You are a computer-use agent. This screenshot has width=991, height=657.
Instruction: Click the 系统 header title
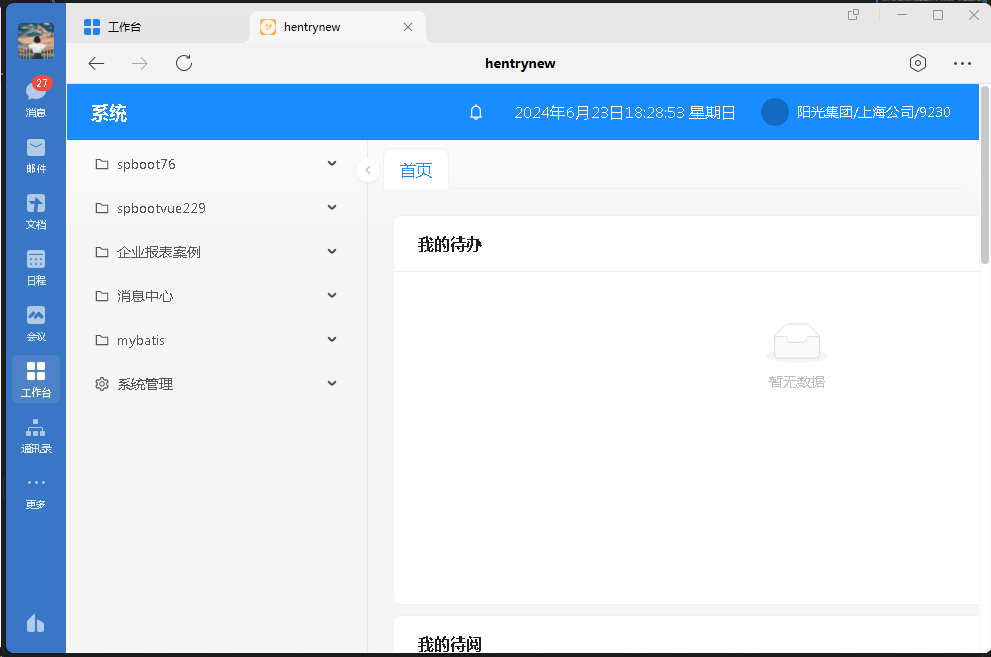coord(109,113)
